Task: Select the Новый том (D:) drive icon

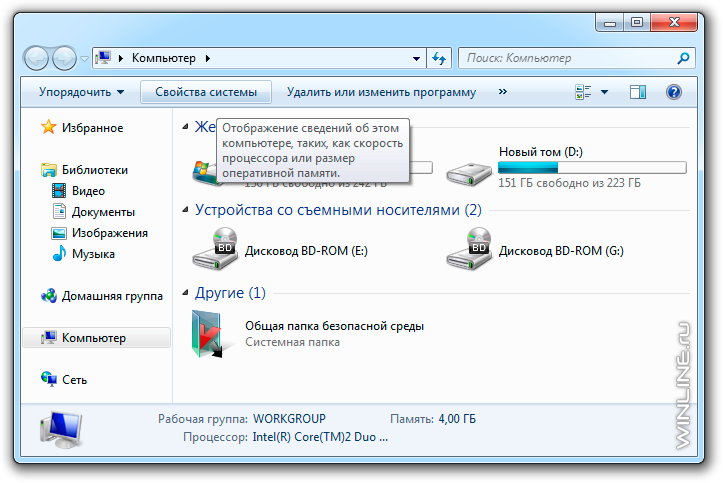Action: pyautogui.click(x=469, y=174)
